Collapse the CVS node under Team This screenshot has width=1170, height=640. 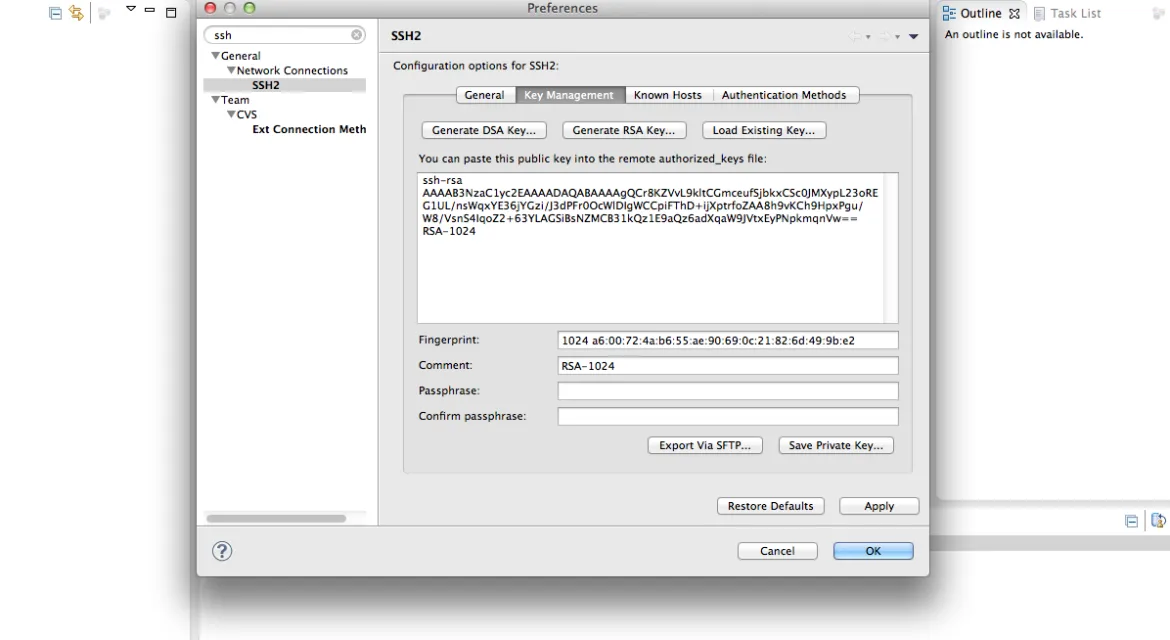point(231,114)
